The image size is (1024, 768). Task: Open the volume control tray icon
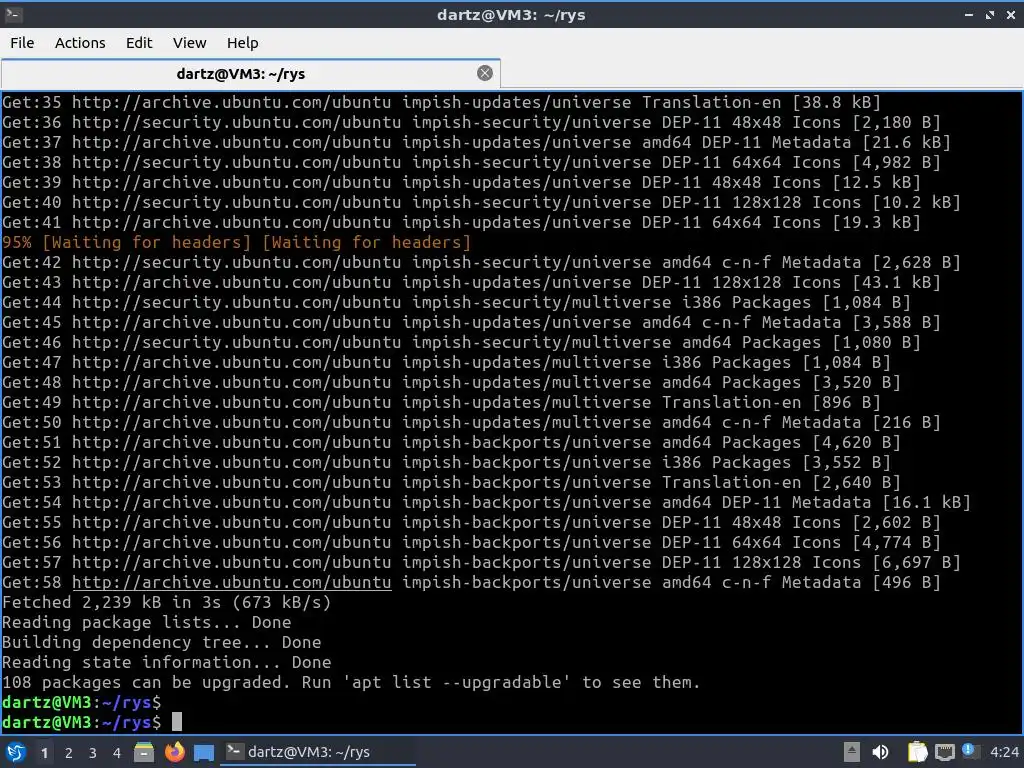click(880, 752)
